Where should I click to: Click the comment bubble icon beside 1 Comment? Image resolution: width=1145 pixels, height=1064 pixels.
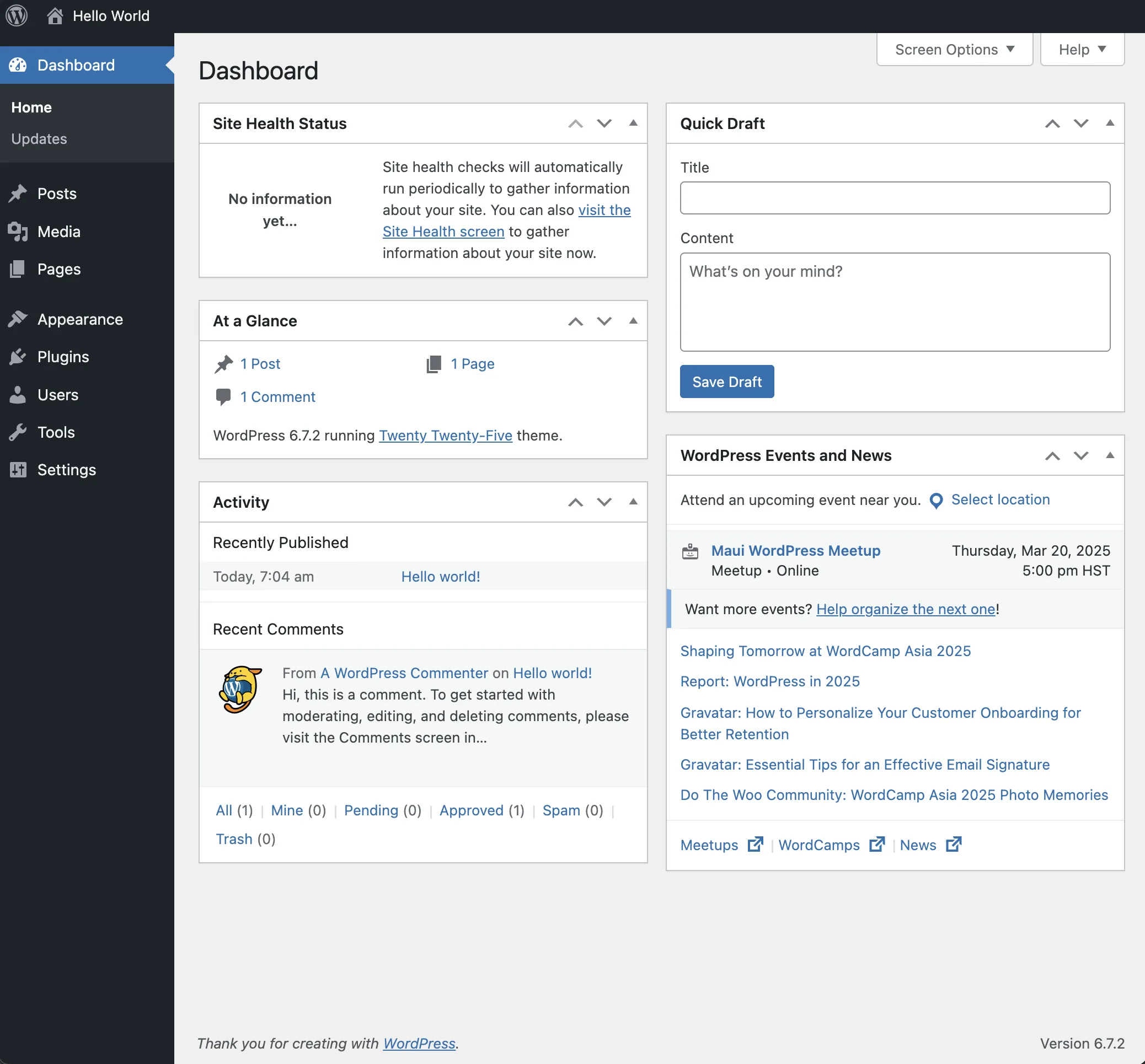click(x=223, y=396)
